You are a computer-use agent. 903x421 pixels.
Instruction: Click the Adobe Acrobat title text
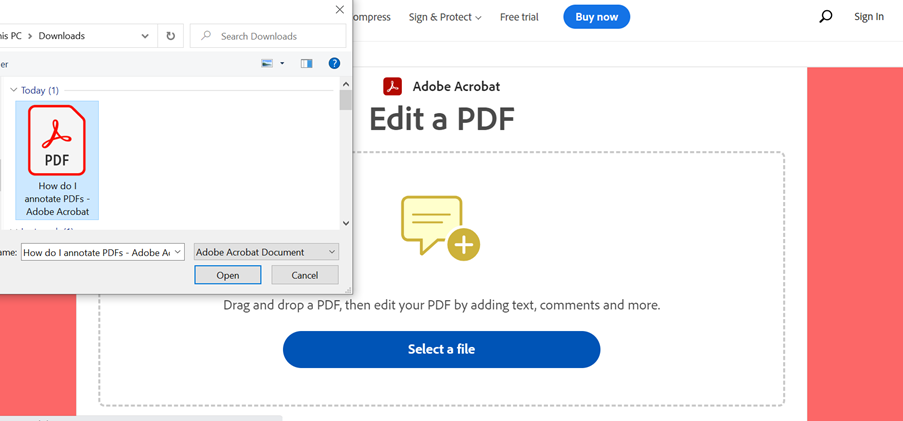coord(456,87)
